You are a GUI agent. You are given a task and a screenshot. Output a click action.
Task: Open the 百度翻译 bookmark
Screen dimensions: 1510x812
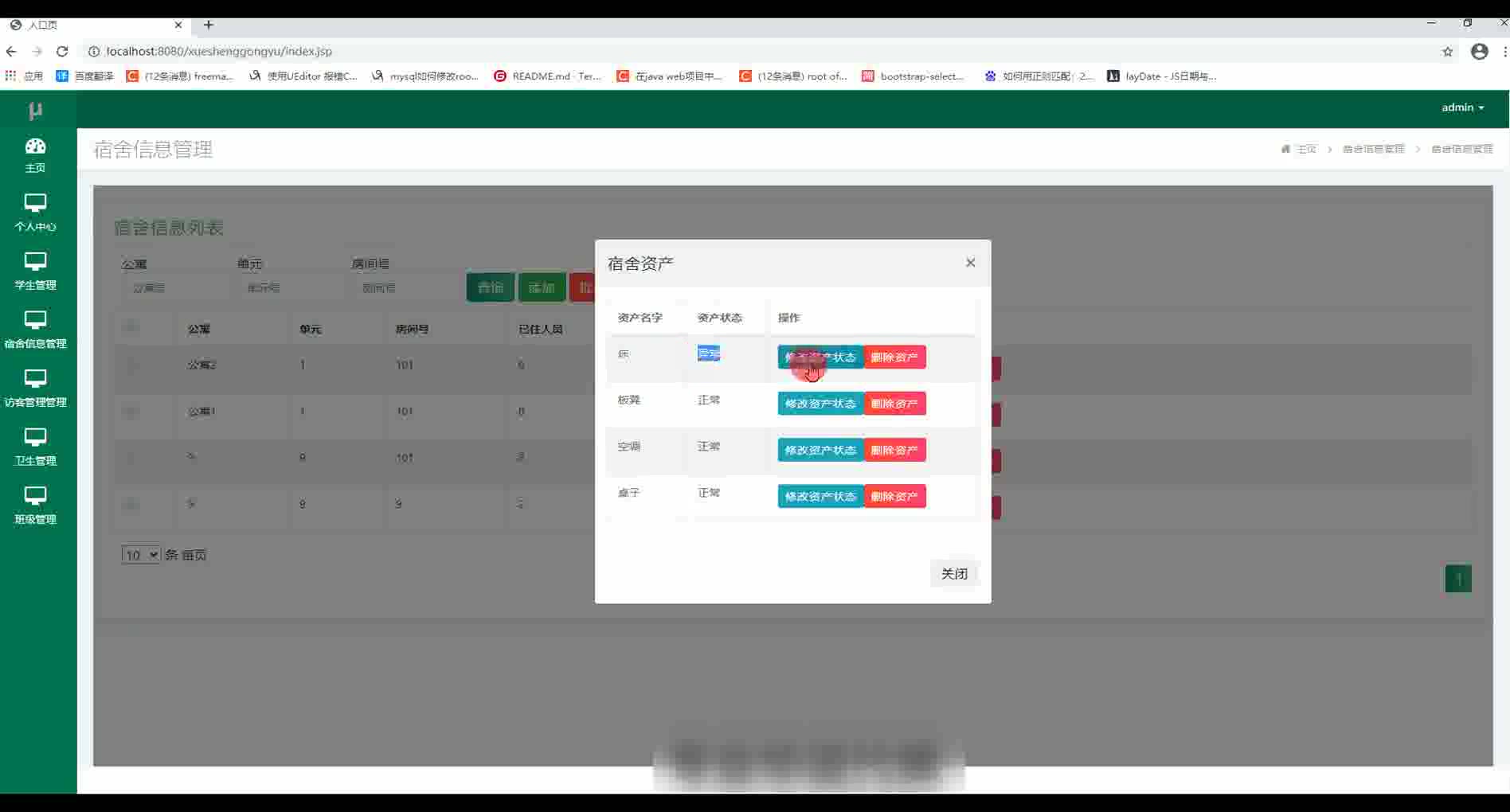84,76
